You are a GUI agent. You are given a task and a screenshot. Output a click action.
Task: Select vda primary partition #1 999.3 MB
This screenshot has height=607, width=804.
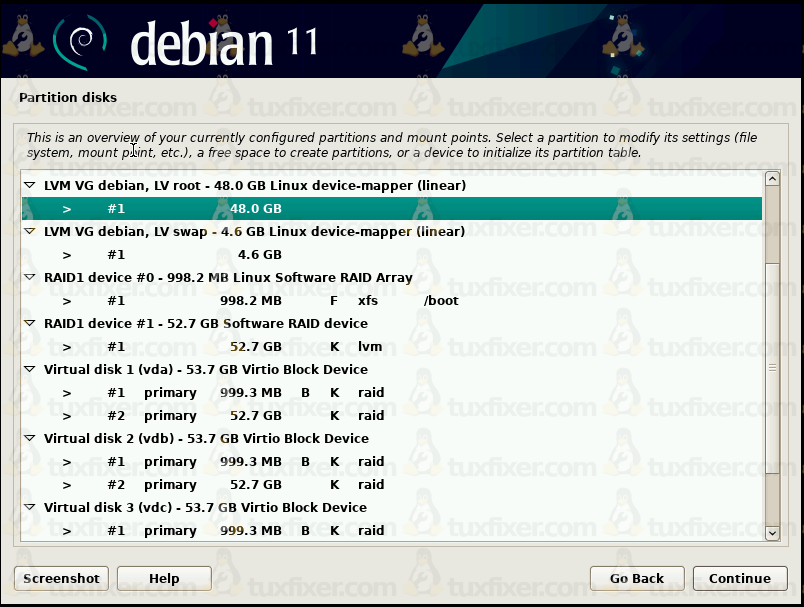[x=390, y=393]
